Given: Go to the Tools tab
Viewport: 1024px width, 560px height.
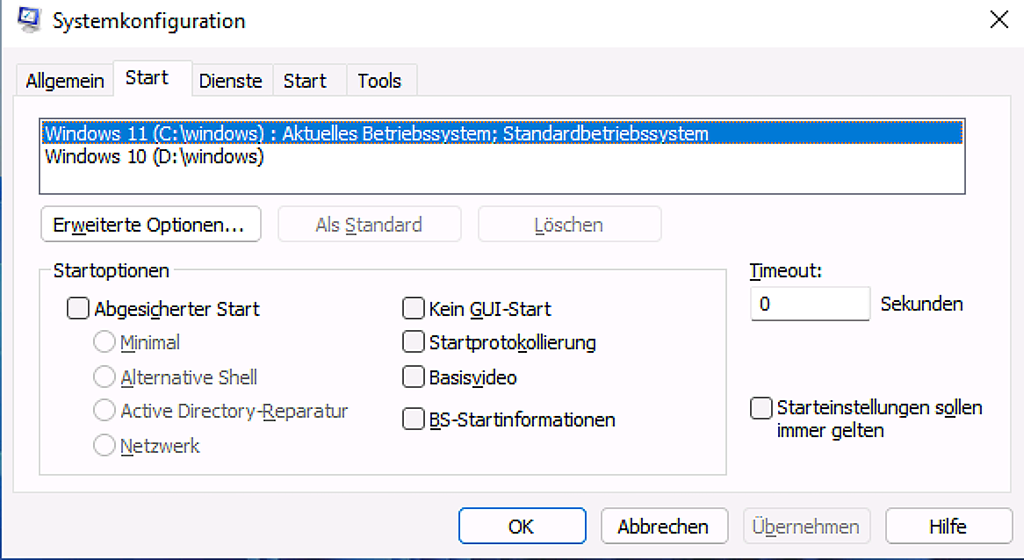Looking at the screenshot, I should [379, 81].
